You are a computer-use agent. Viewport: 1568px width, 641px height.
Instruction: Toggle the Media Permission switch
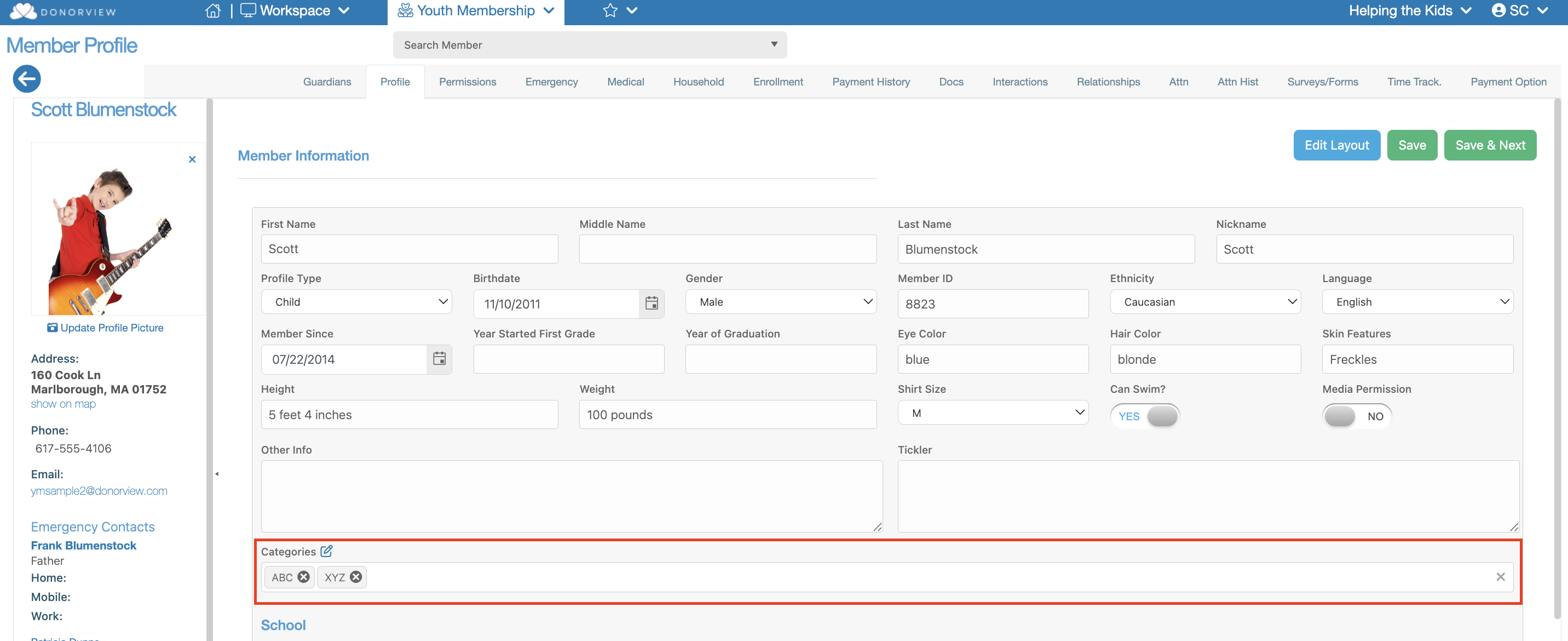1356,416
